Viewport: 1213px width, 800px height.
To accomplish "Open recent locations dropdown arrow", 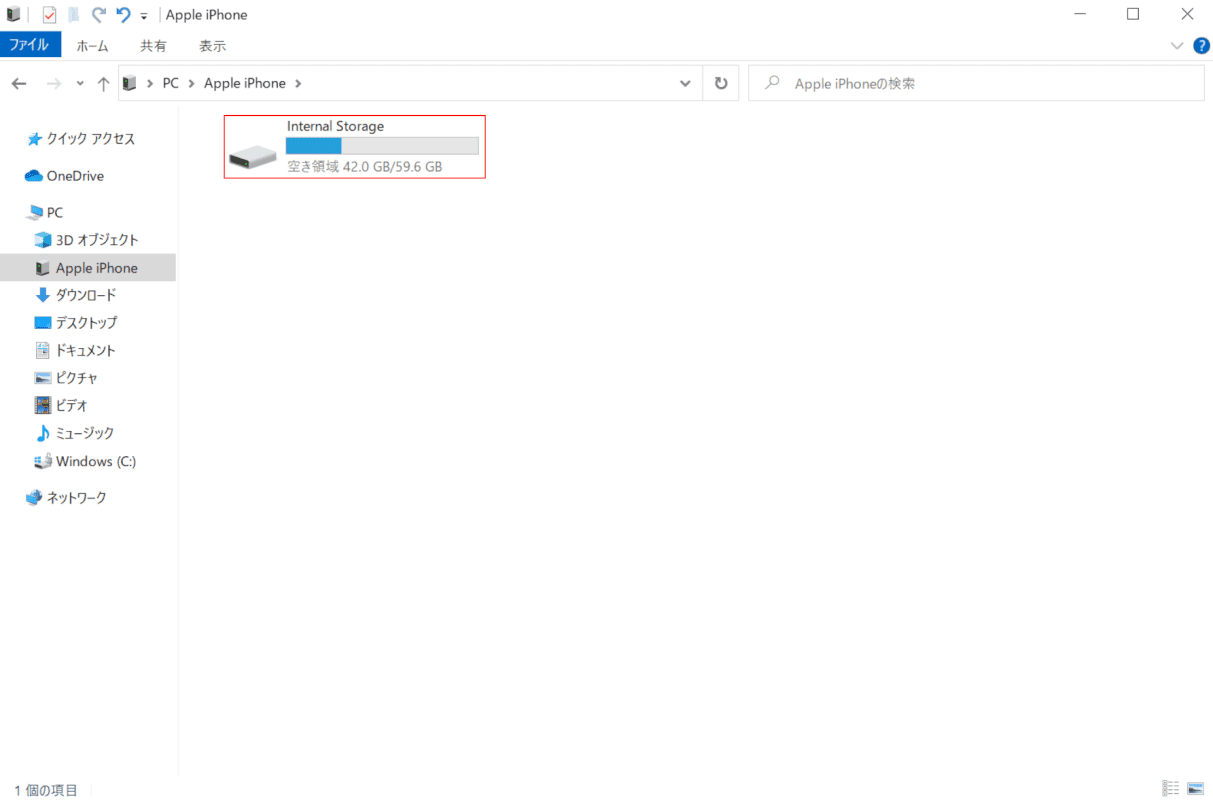I will click(x=80, y=84).
